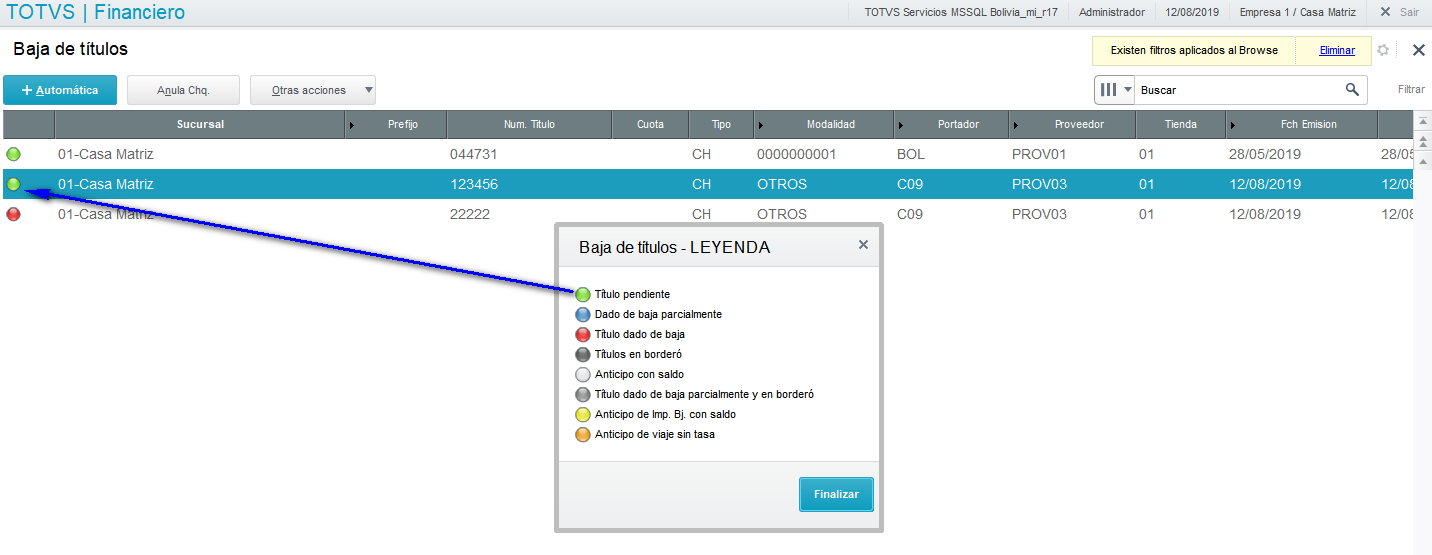
Task: Click the 28/05/2019 emission date cell
Action: [1265, 154]
